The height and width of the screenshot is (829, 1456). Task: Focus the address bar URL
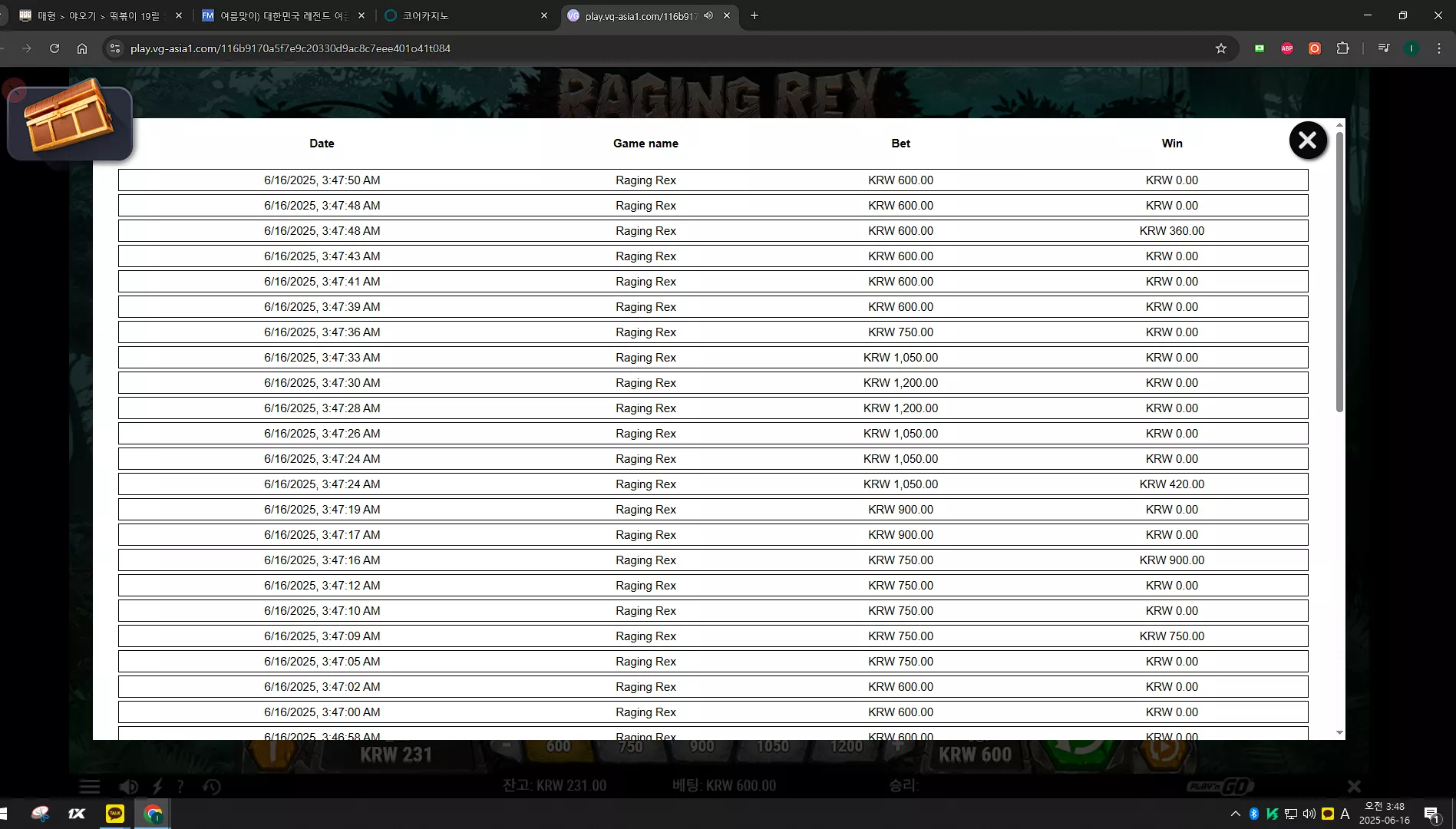point(290,48)
